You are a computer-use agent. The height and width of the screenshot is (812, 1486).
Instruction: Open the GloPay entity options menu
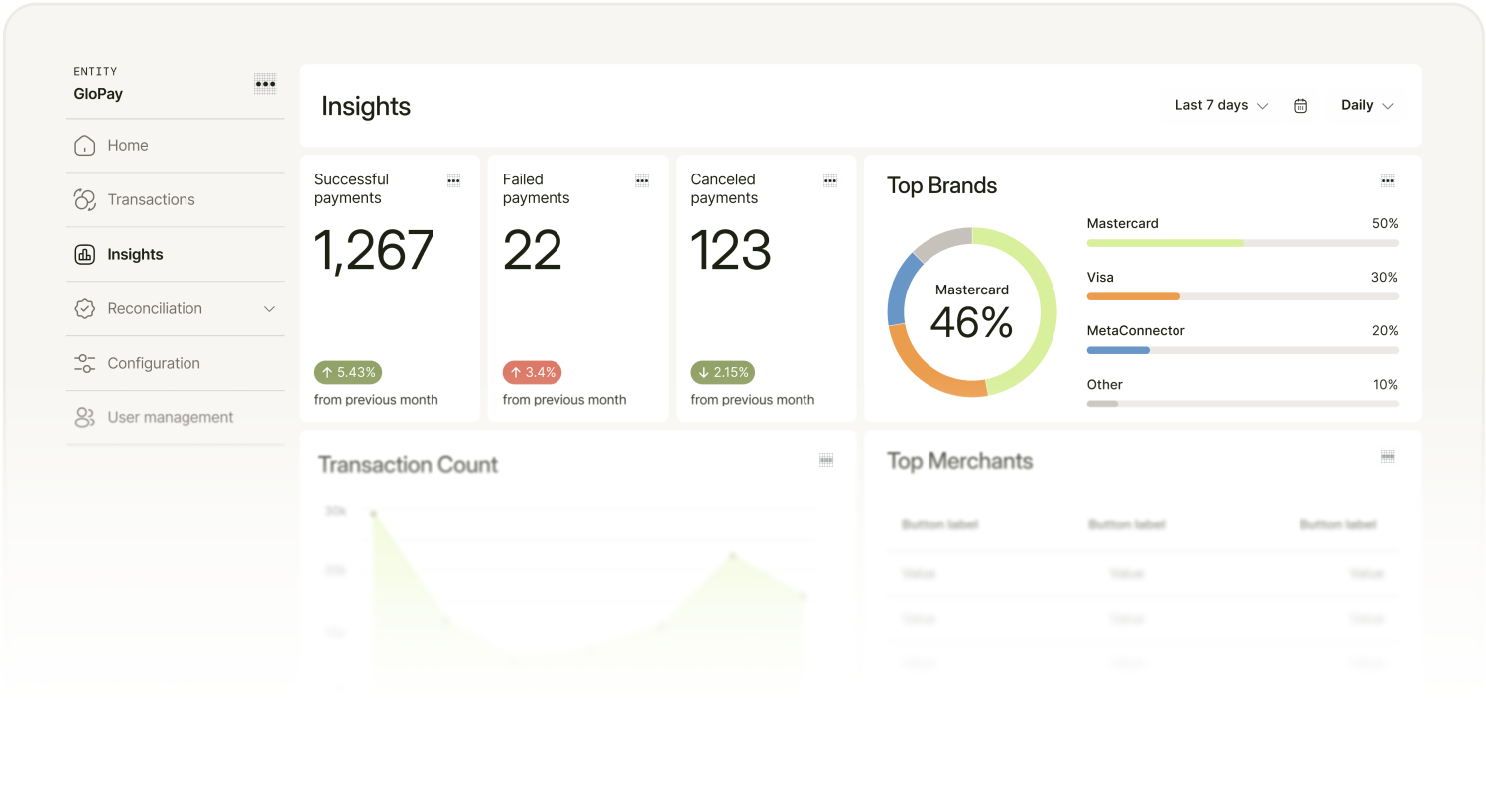(265, 84)
